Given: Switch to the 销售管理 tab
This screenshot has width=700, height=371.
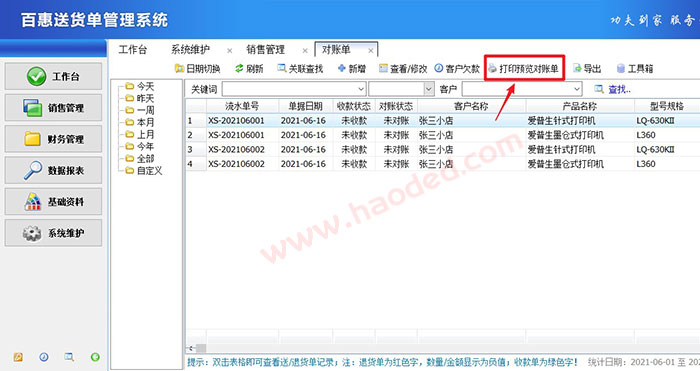Looking at the screenshot, I should tap(265, 50).
